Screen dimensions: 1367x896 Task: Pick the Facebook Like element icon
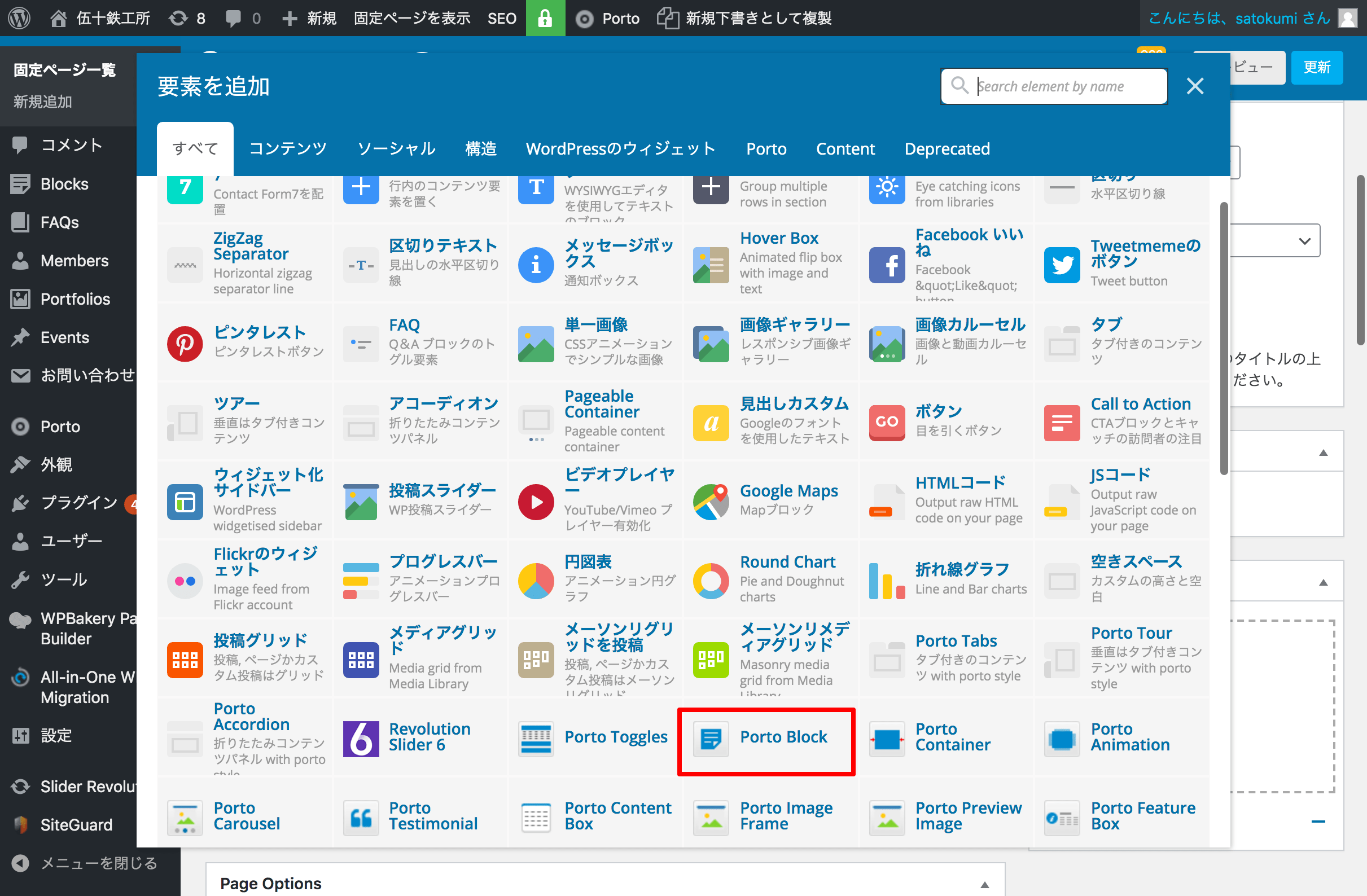(886, 265)
